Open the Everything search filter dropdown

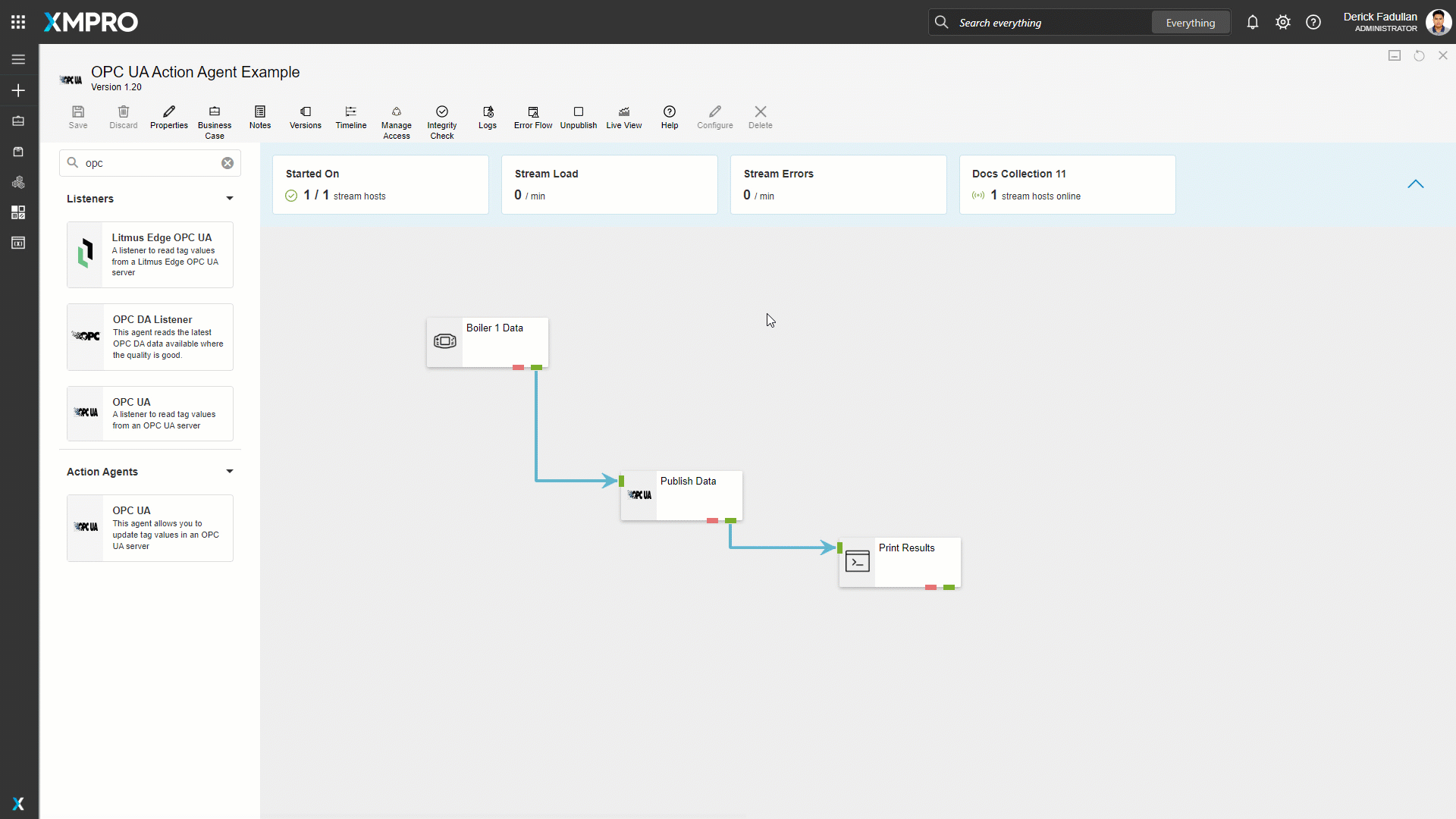point(1190,23)
